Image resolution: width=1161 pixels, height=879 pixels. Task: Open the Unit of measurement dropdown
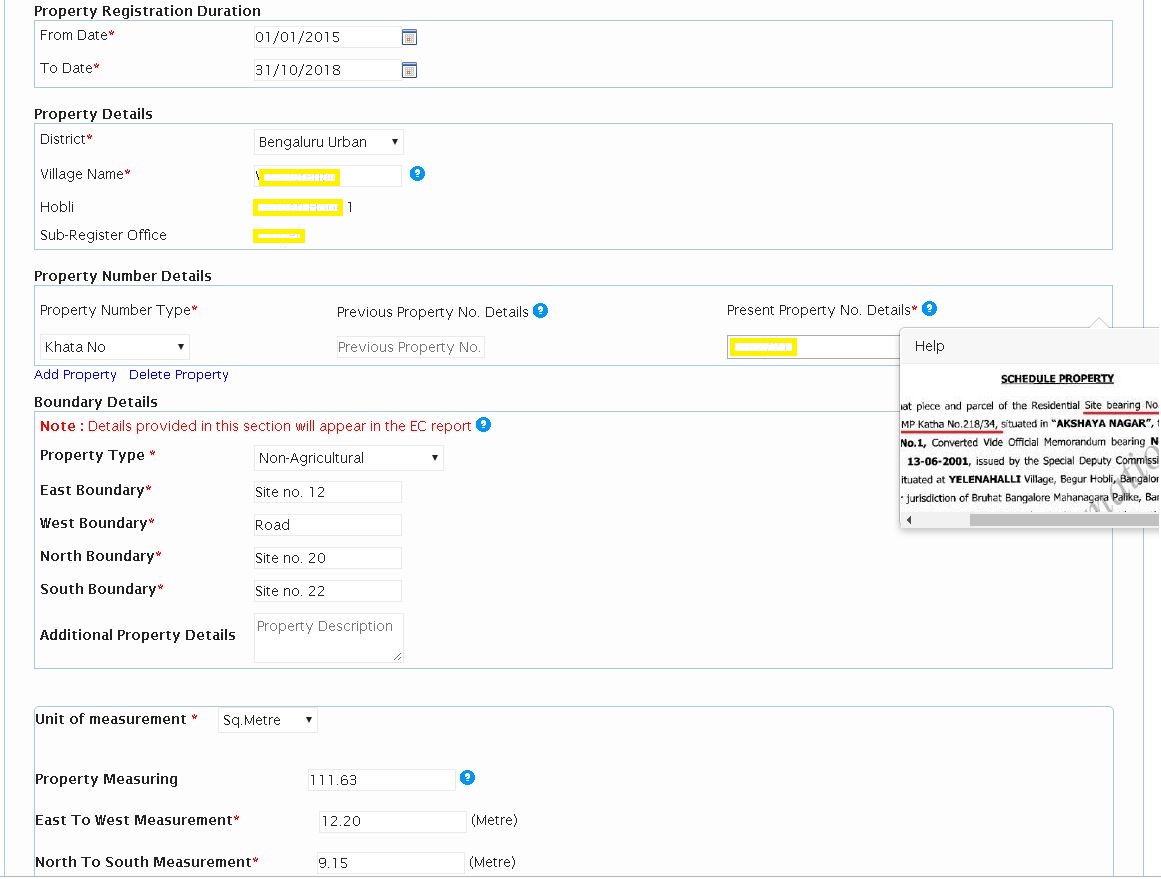tap(266, 719)
